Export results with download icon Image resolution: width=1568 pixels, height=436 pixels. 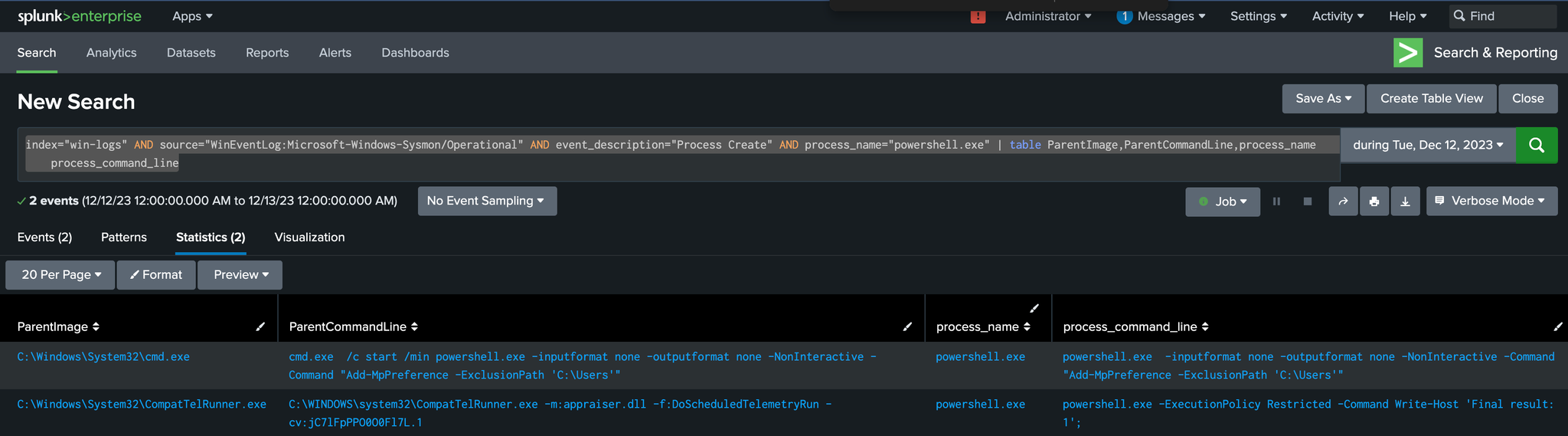pyautogui.click(x=1405, y=202)
